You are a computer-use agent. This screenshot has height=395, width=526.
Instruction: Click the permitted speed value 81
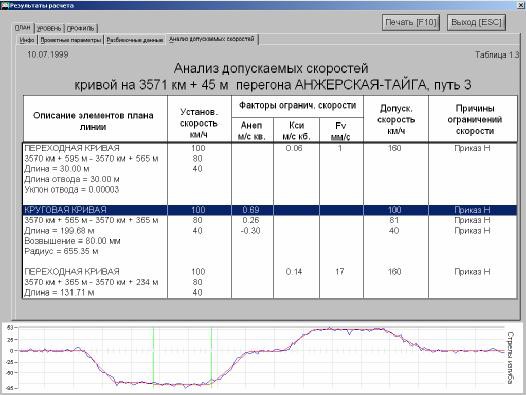pos(394,220)
